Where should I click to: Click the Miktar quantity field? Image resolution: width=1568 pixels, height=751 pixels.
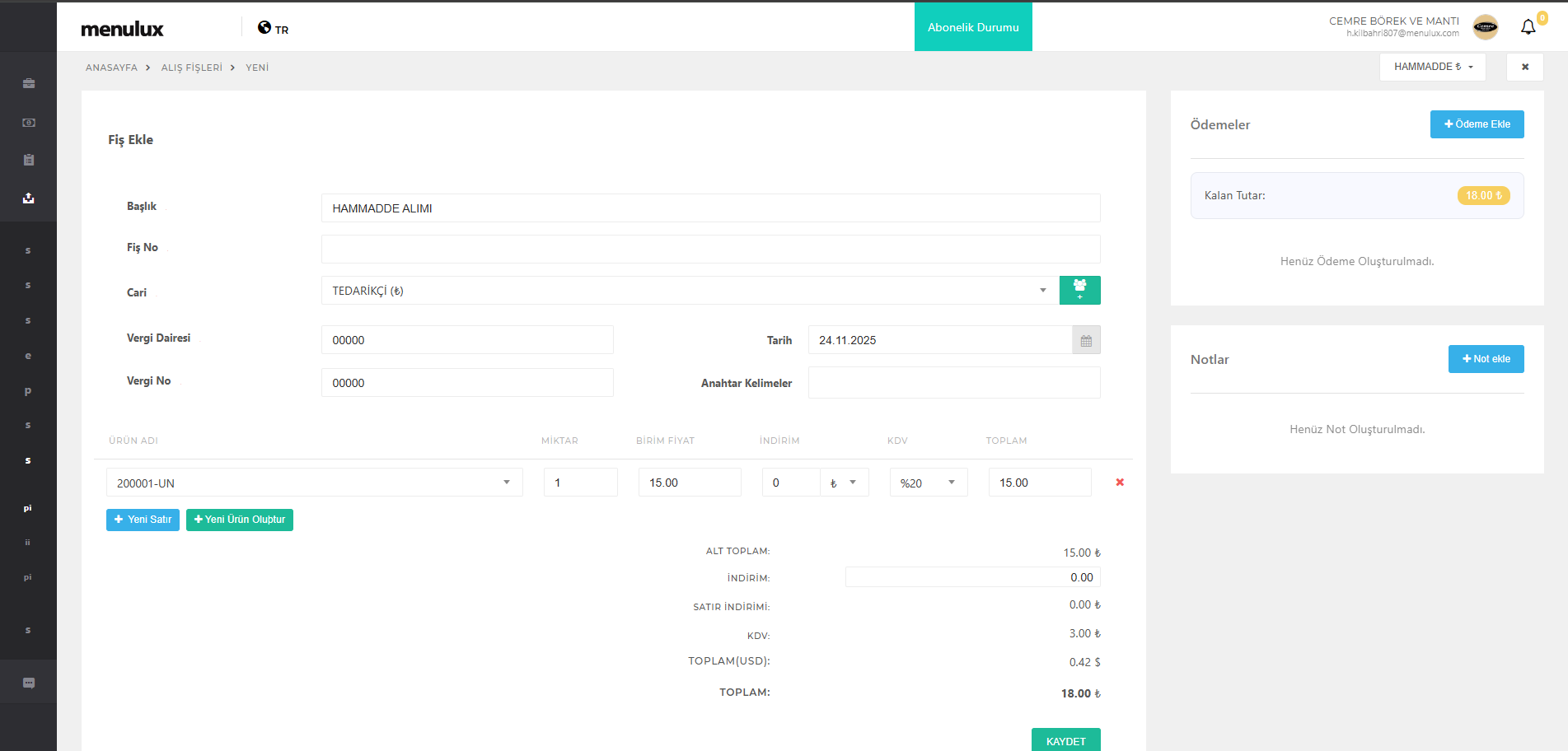581,483
